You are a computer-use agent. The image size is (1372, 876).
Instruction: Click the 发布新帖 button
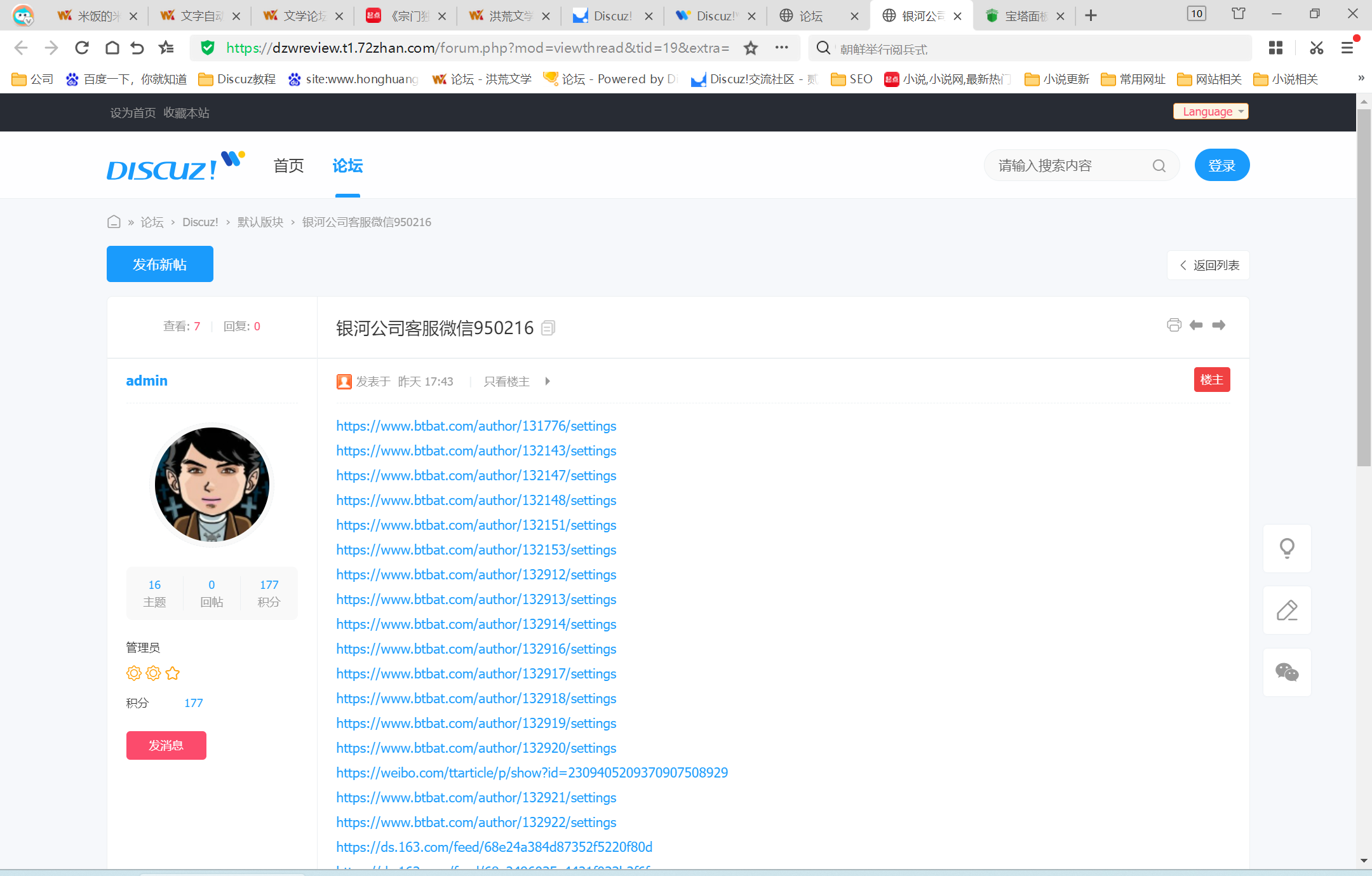click(159, 264)
